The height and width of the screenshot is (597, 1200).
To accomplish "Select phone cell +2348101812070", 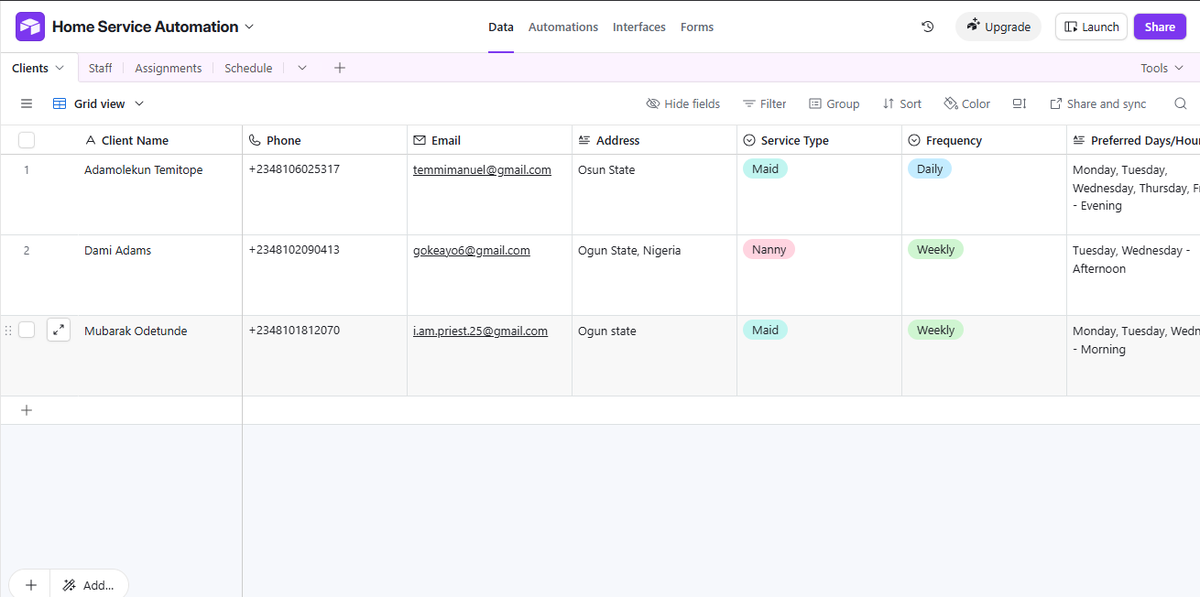I will [325, 356].
